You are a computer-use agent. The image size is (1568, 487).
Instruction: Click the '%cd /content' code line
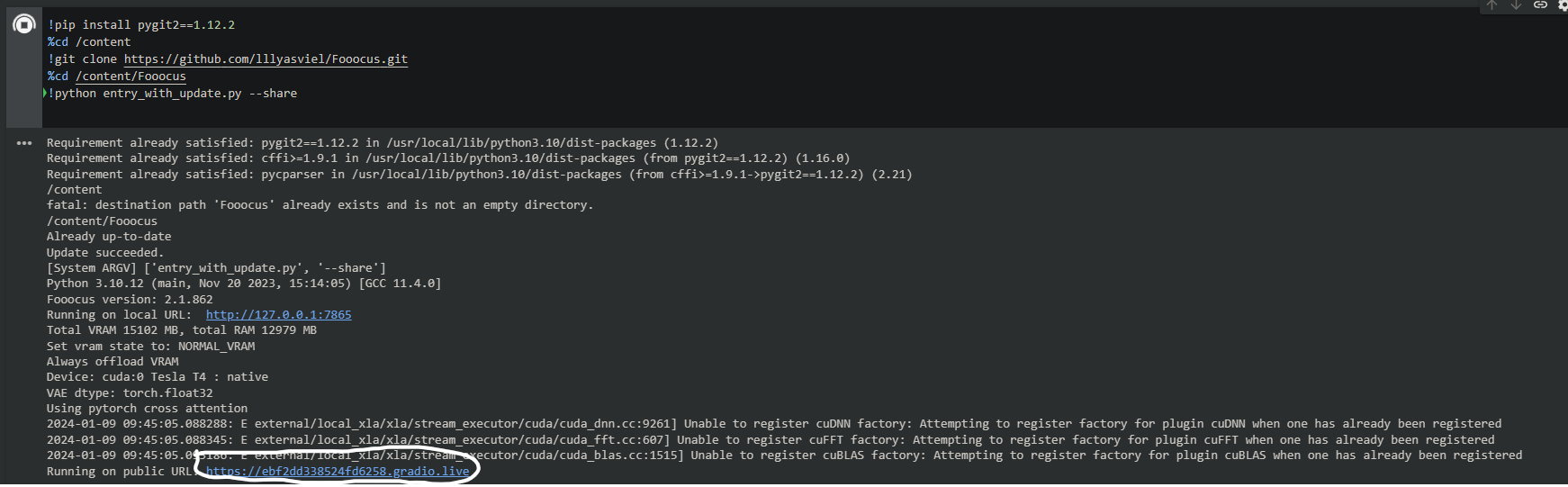[89, 42]
